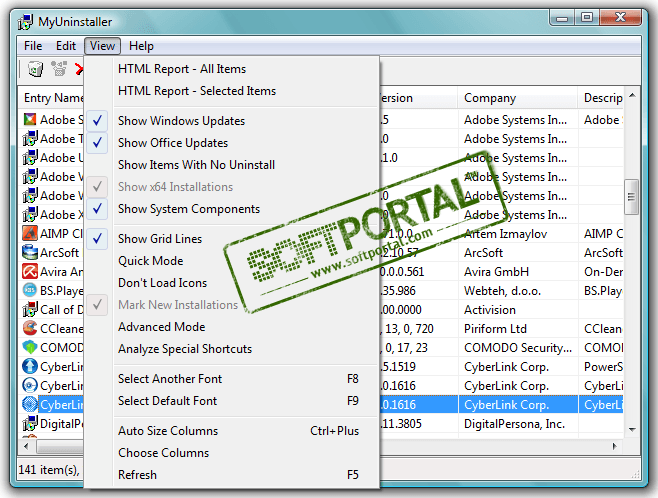
Task: Click the Call of D entry icon
Action: [30, 310]
